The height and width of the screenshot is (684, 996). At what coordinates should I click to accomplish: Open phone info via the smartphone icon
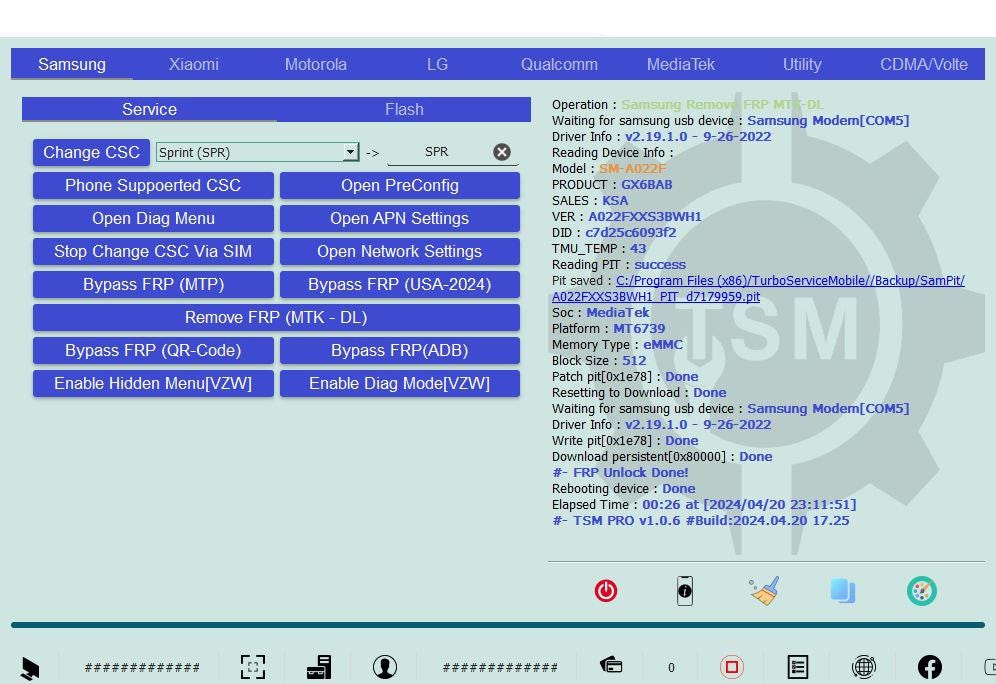click(x=685, y=590)
